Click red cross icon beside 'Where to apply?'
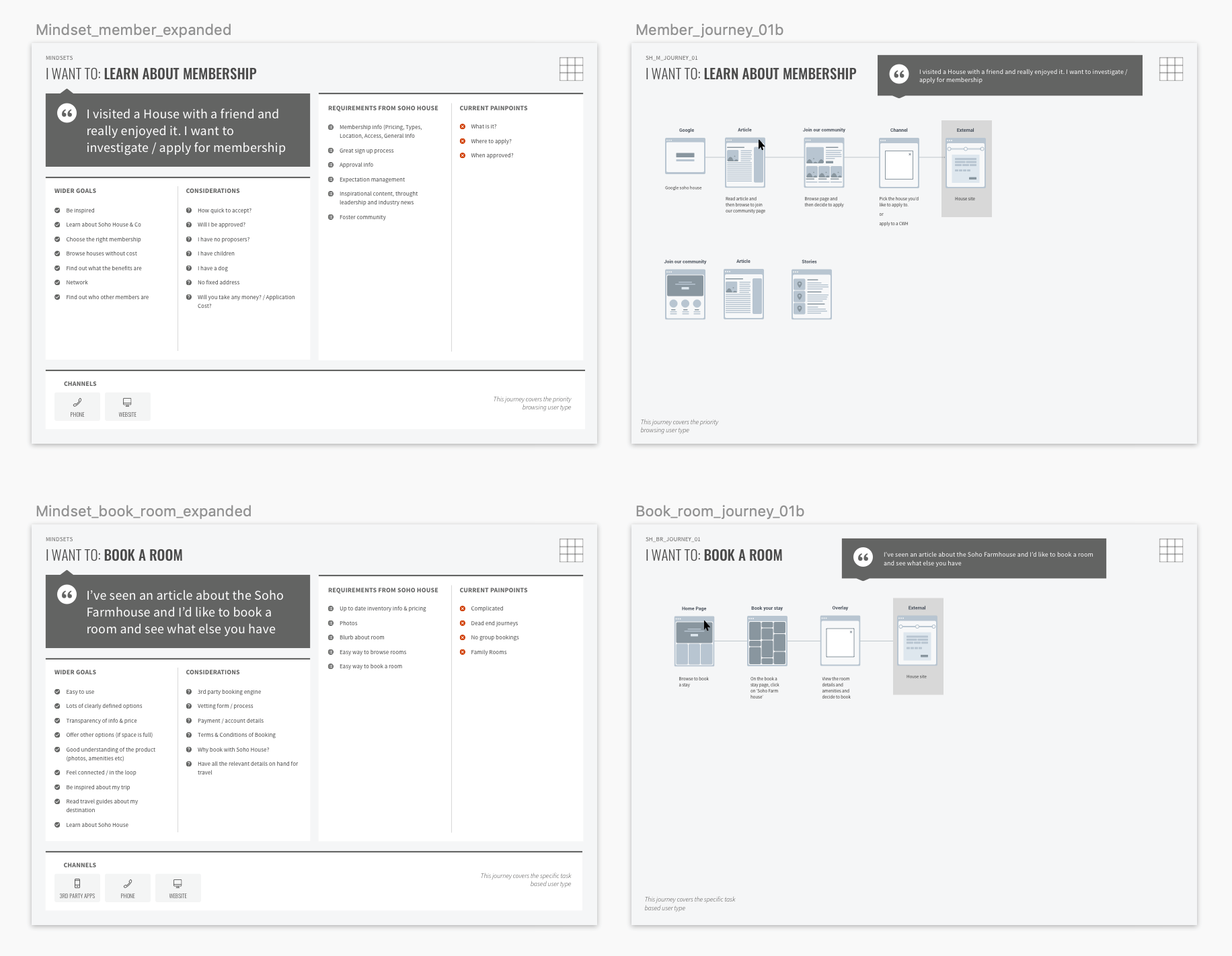 pyautogui.click(x=463, y=141)
